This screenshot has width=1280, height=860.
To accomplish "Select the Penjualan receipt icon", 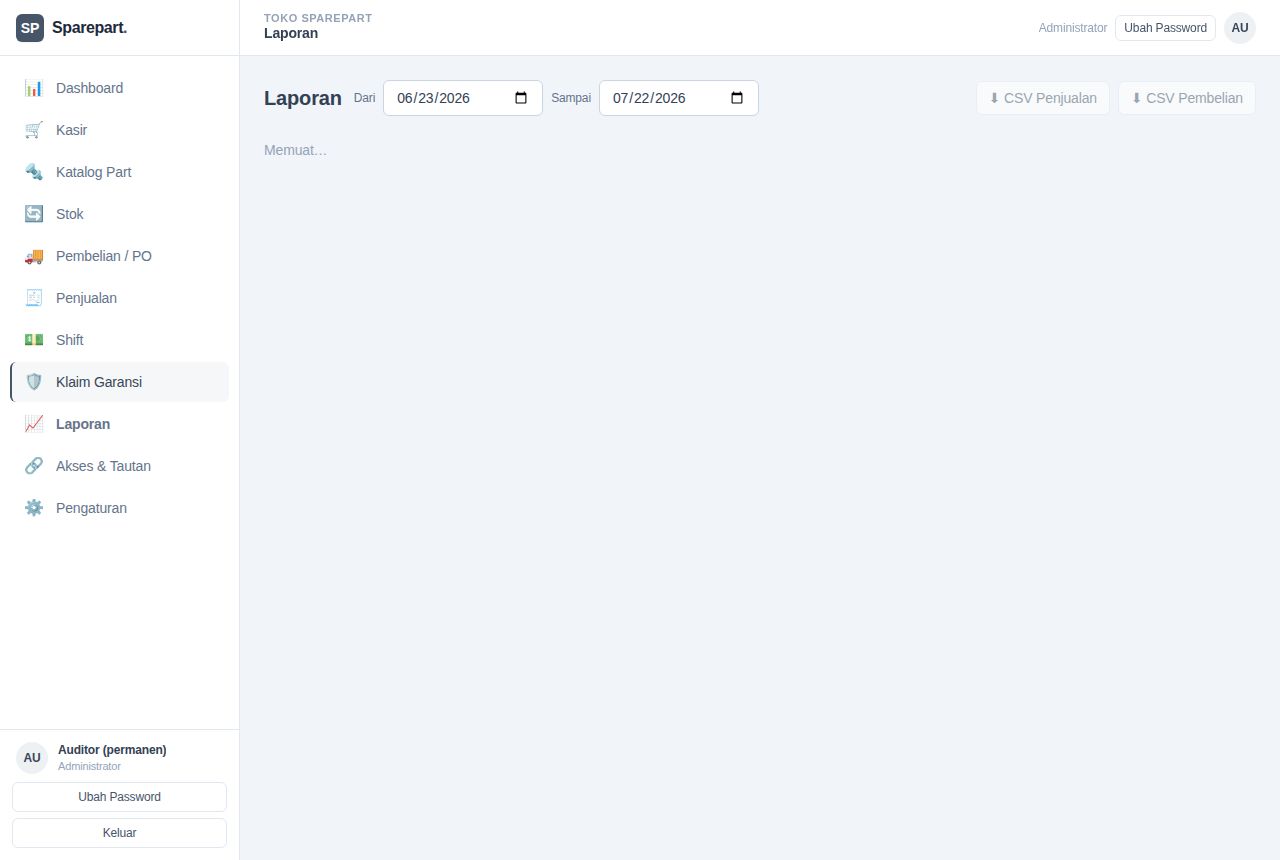I will click(34, 298).
